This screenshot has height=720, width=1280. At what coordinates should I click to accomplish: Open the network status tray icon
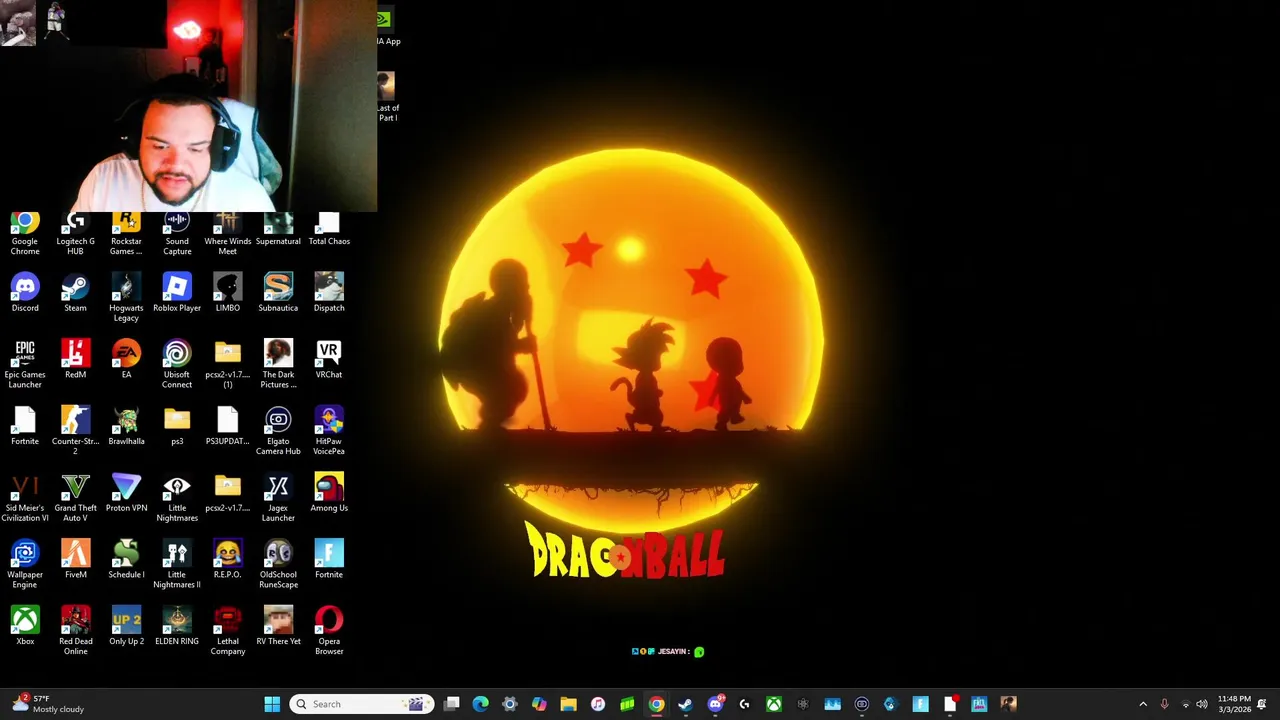(x=1185, y=704)
